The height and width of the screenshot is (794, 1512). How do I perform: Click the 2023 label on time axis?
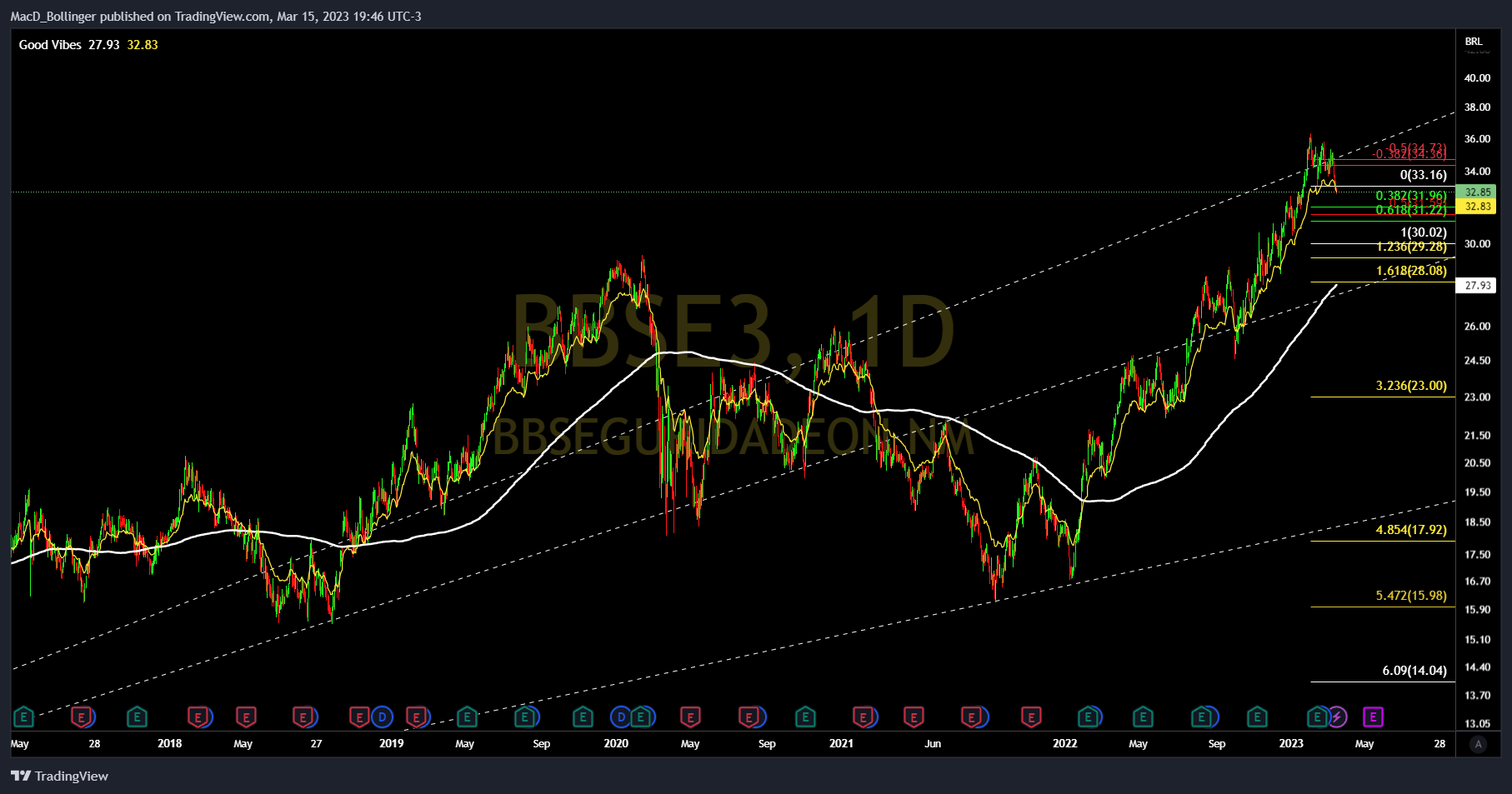click(1291, 744)
